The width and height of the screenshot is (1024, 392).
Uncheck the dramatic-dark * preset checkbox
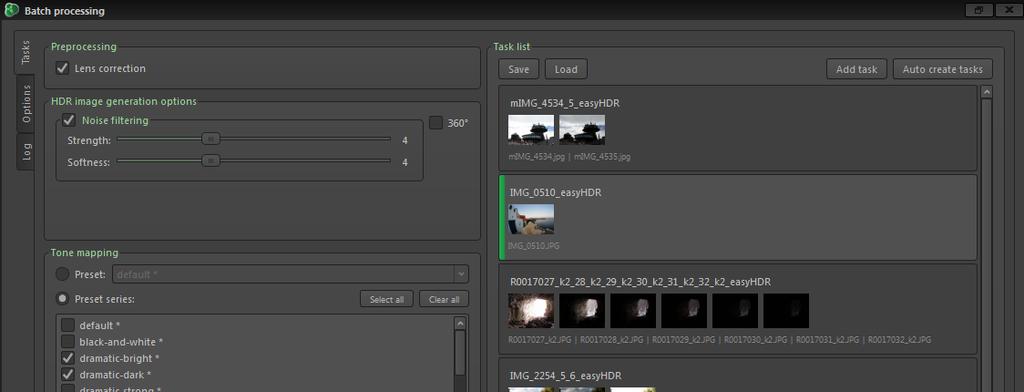(x=67, y=375)
